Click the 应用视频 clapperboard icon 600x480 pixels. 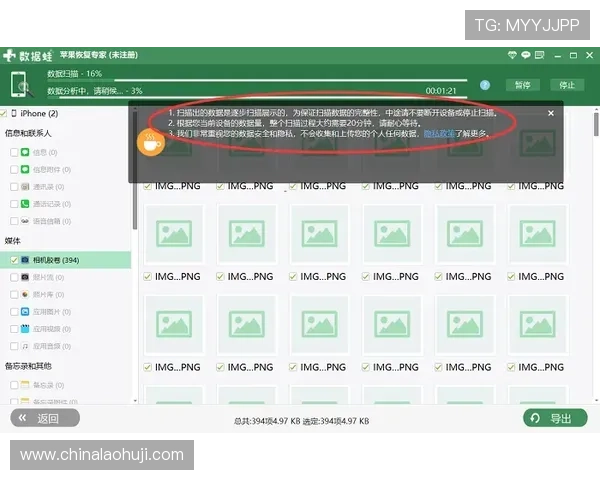[x=25, y=329]
